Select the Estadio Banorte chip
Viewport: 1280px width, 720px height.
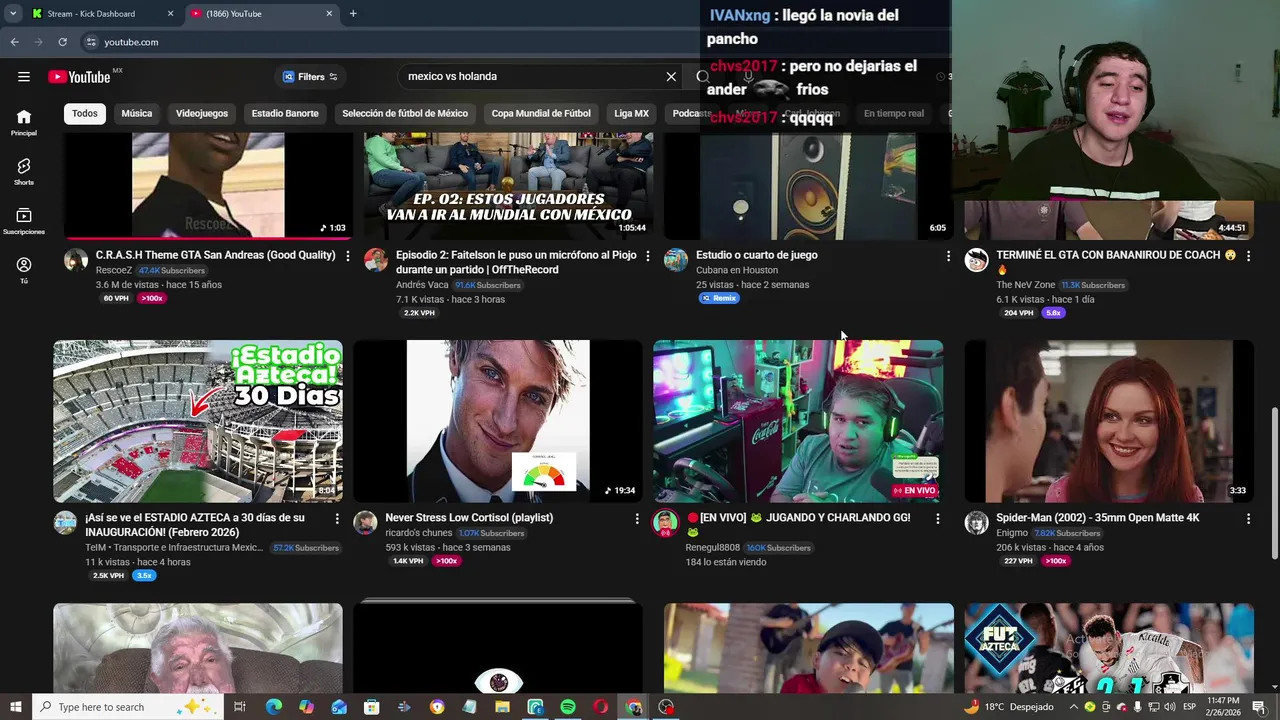coord(285,113)
